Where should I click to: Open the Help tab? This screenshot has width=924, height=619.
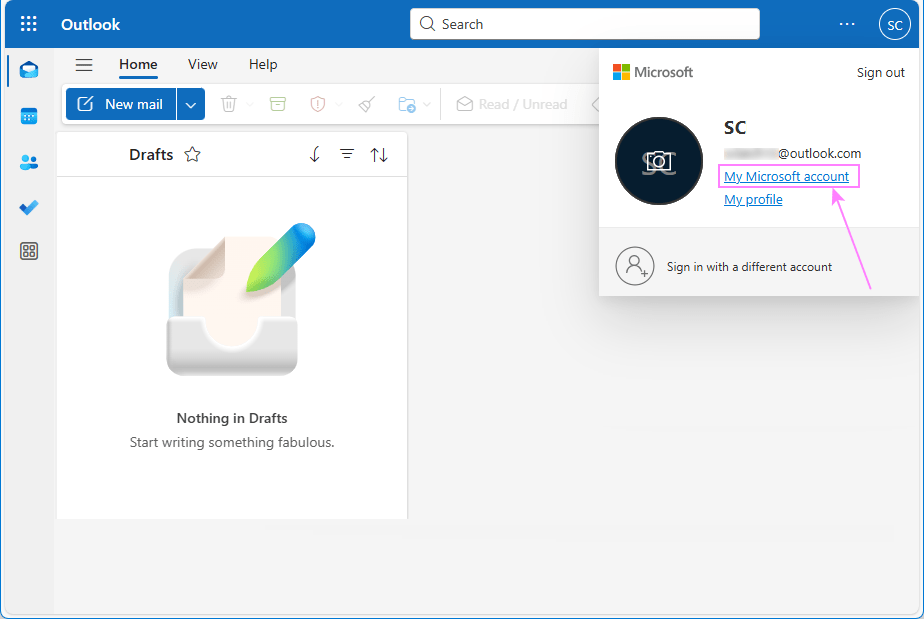[263, 65]
